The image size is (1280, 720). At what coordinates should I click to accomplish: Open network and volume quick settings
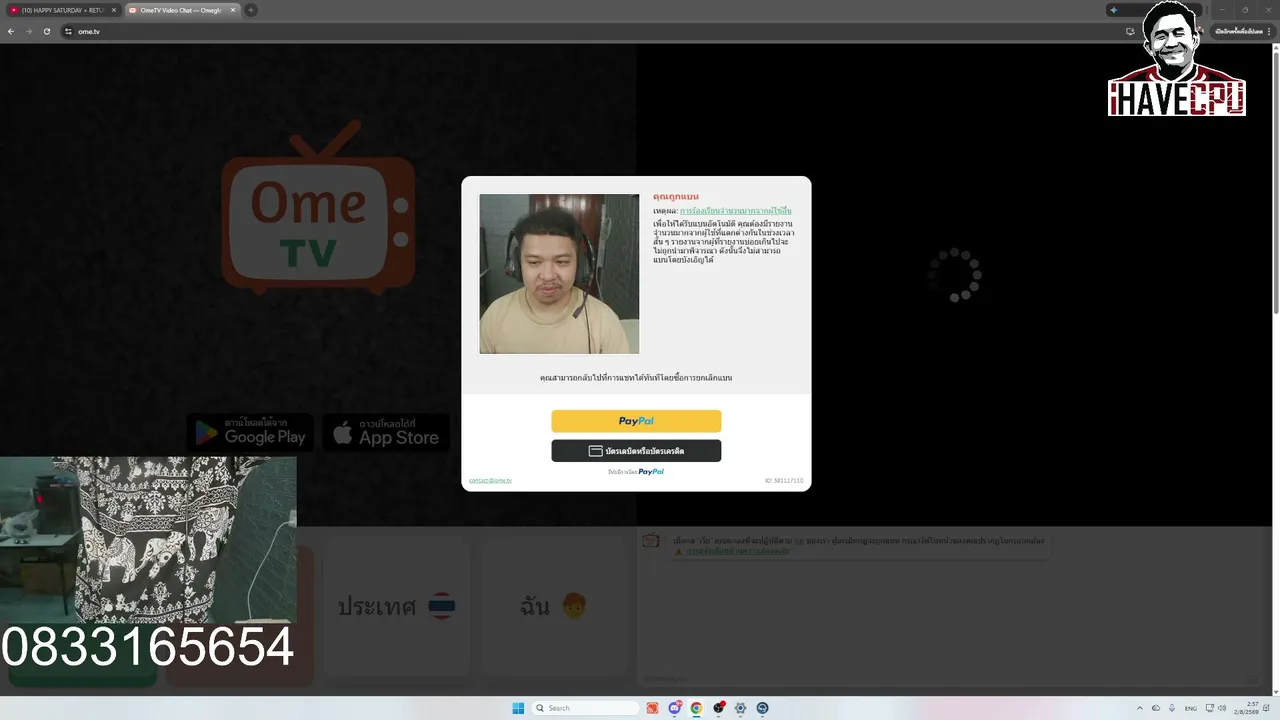[x=1216, y=708]
